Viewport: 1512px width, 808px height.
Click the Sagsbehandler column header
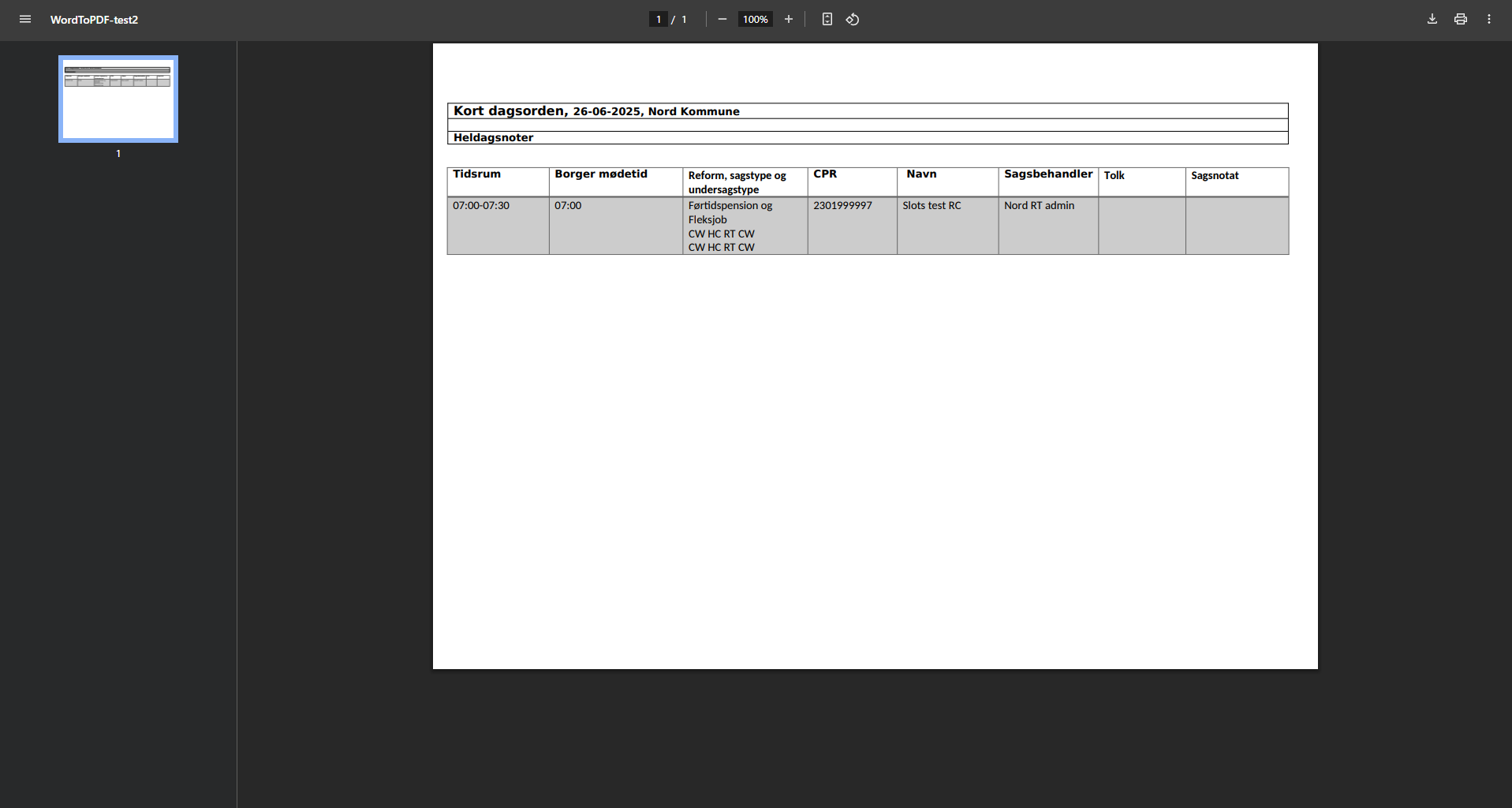point(1047,174)
